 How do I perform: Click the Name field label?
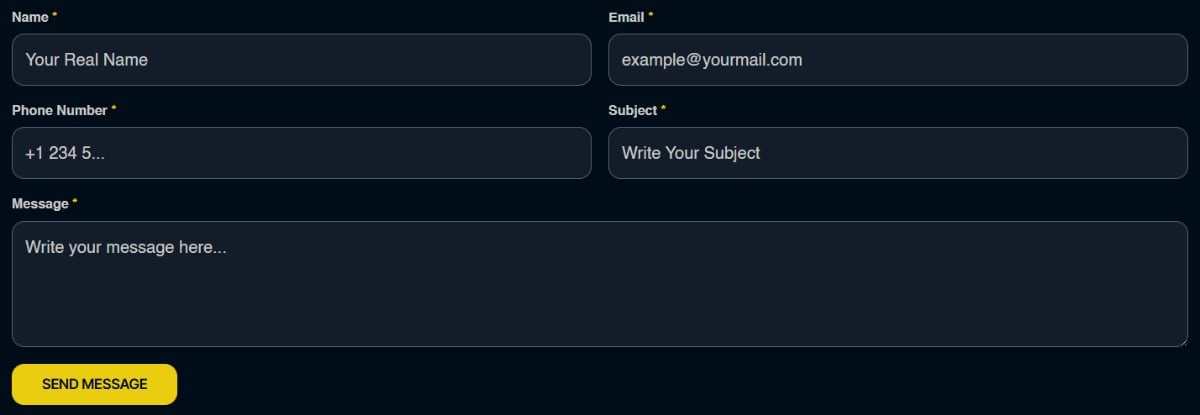(30, 17)
